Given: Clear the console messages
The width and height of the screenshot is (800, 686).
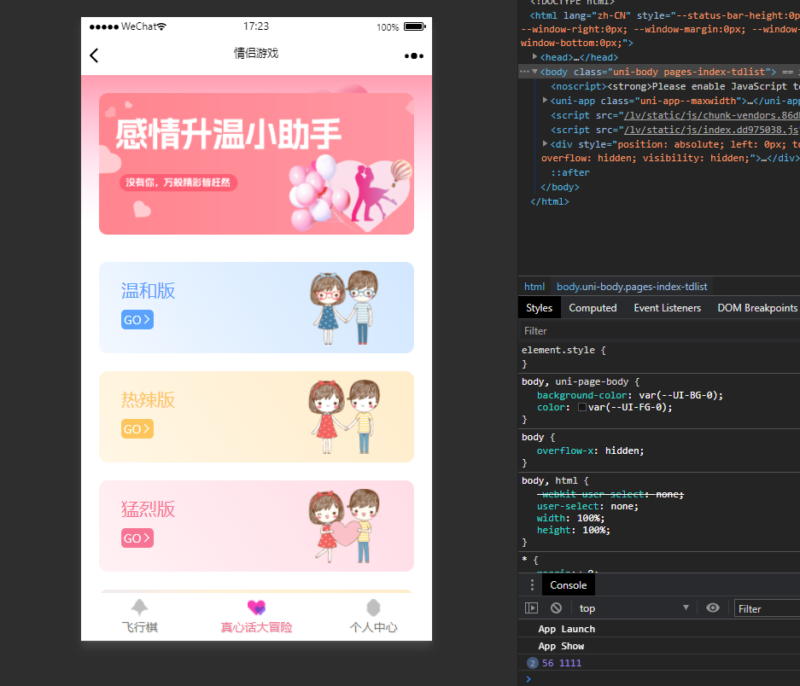Looking at the screenshot, I should pos(556,607).
